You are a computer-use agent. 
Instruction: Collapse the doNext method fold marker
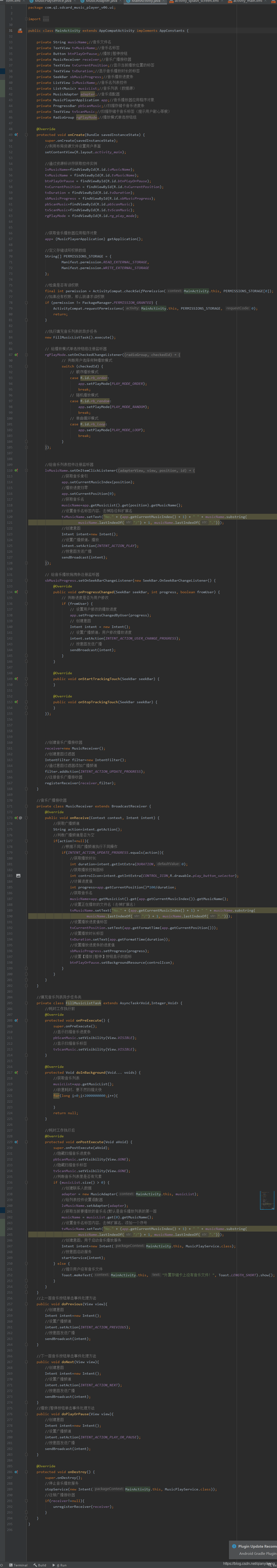tap(26, 1362)
